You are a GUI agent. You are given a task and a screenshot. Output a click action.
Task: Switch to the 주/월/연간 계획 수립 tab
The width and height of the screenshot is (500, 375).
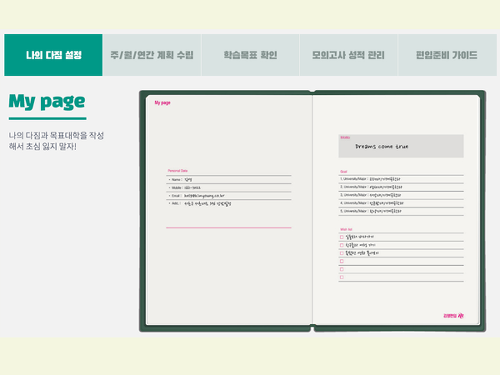click(x=152, y=55)
